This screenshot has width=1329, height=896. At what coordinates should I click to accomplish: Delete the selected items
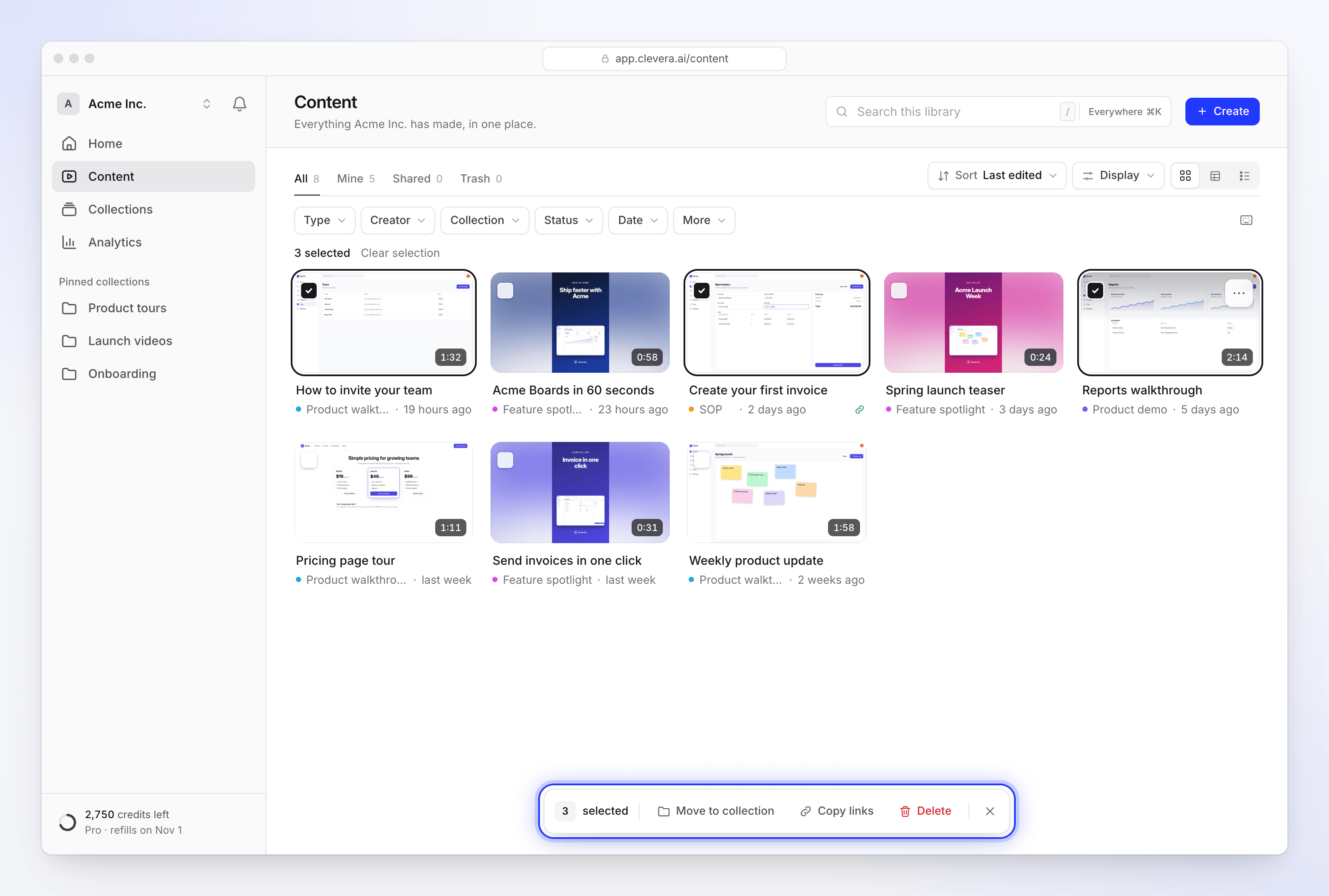[926, 811]
